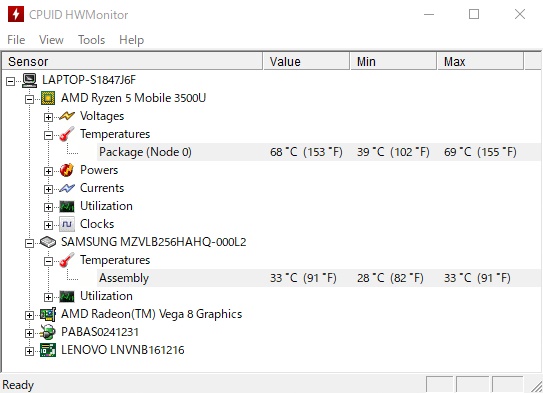The height and width of the screenshot is (393, 543).
Task: Collapse the SAMSUNG Temperatures node
Action: pyautogui.click(x=48, y=261)
